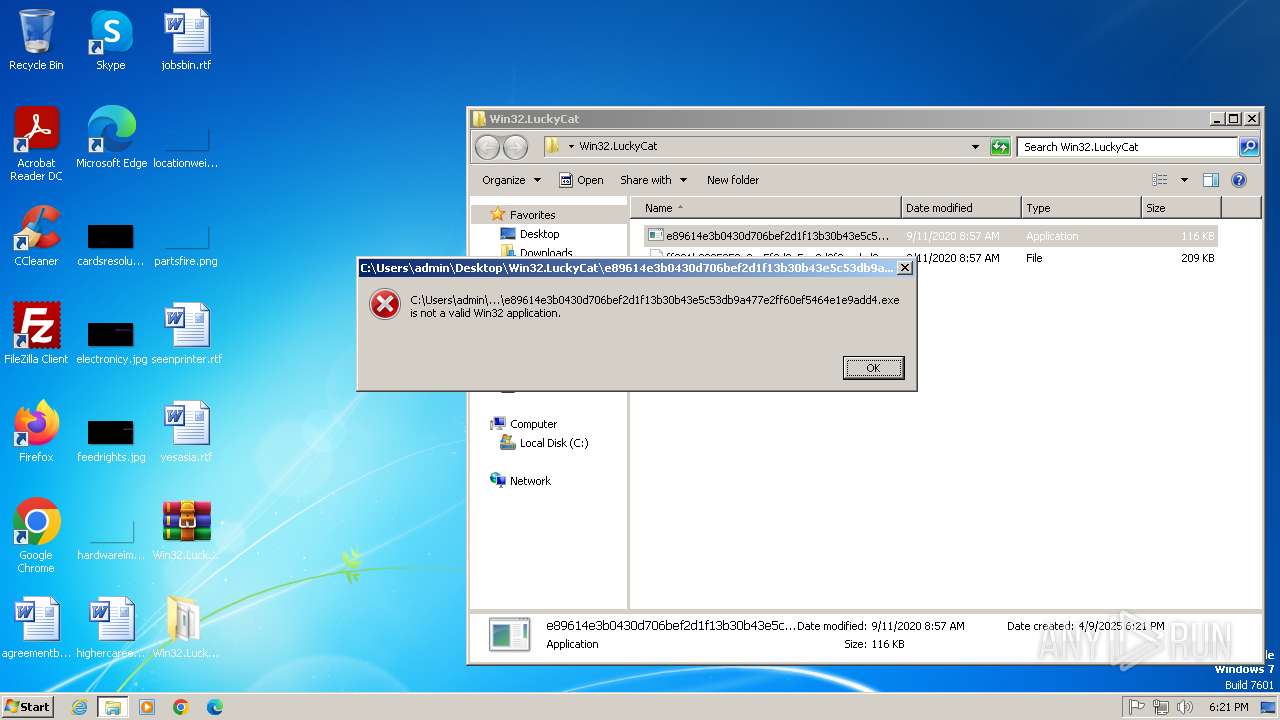Launch Edge from the taskbar

click(x=214, y=707)
